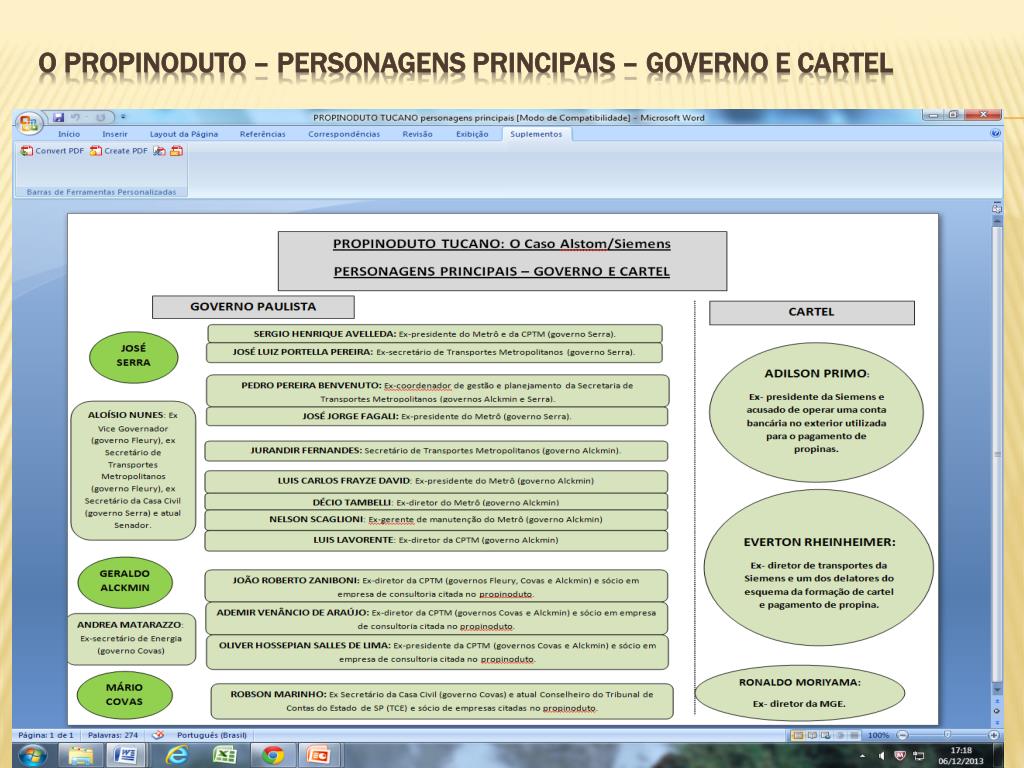Click the volume speaker tray icon

(881, 756)
